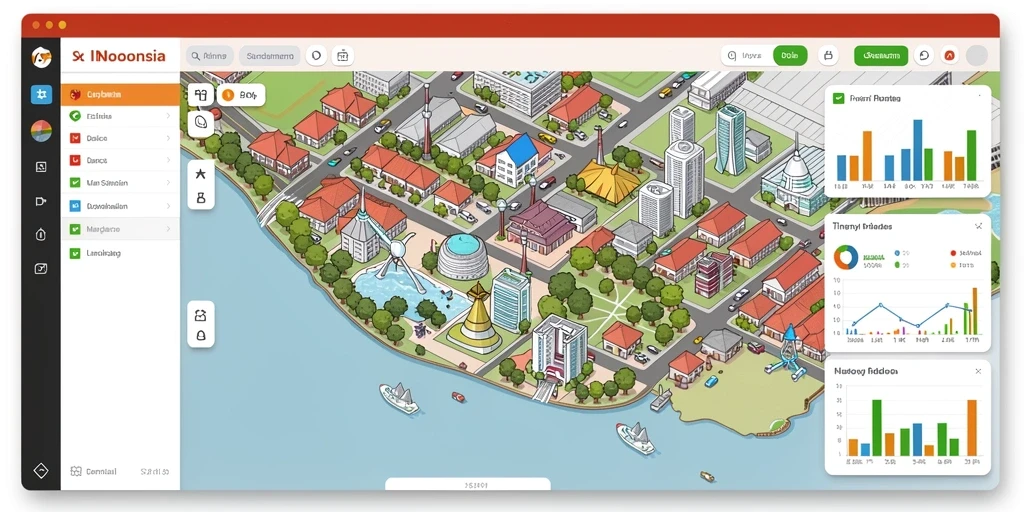Expand the Marglarae row chevron

coord(168,229)
